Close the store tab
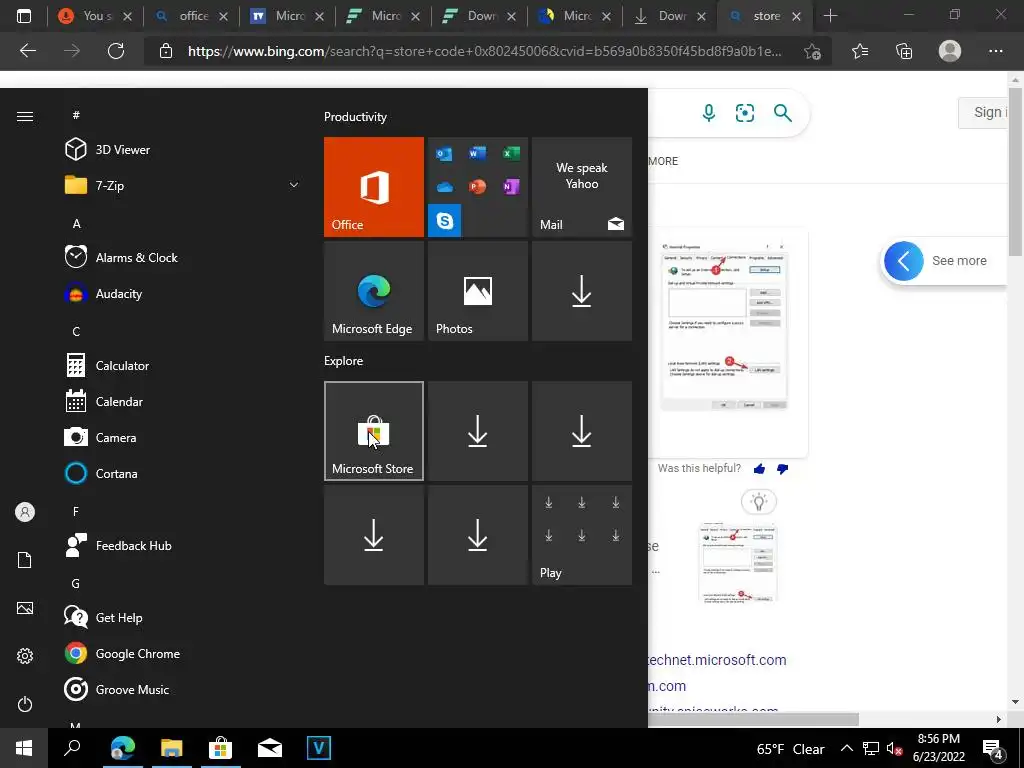Viewport: 1024px width, 768px height. pyautogui.click(x=796, y=16)
